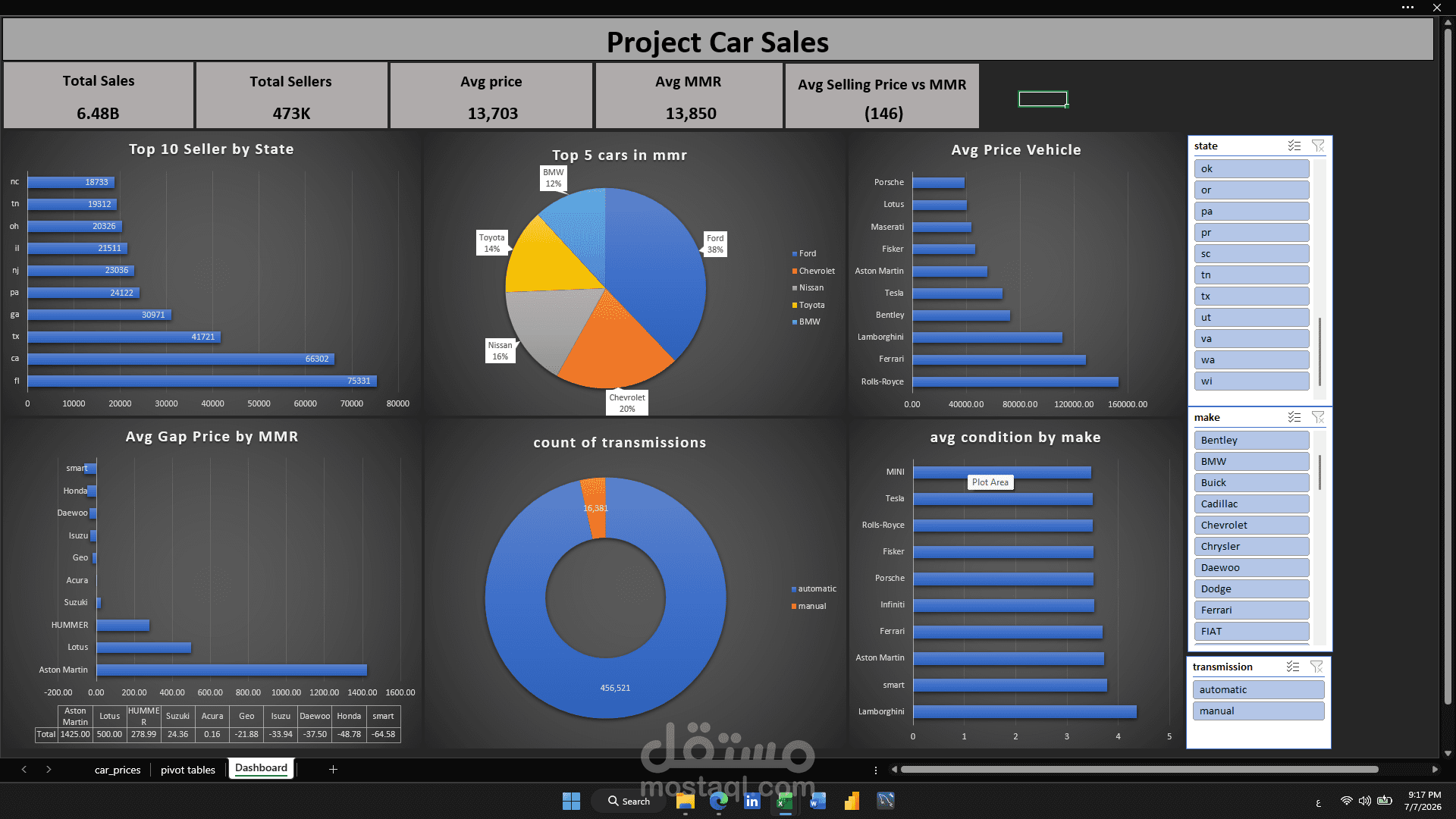Switch to Excel on the taskbar
The height and width of the screenshot is (819, 1456).
coord(785,801)
